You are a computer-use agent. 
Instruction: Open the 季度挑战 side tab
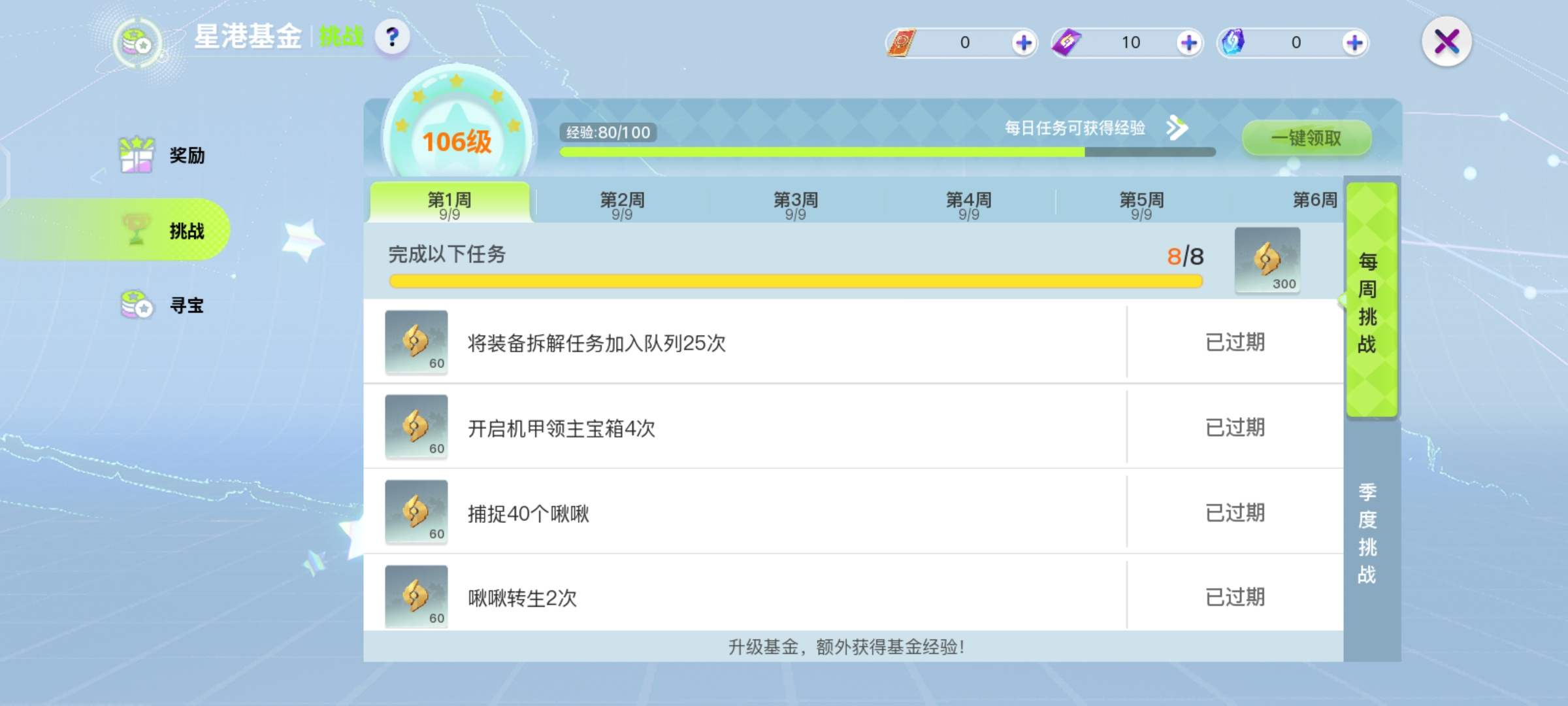coord(1367,533)
